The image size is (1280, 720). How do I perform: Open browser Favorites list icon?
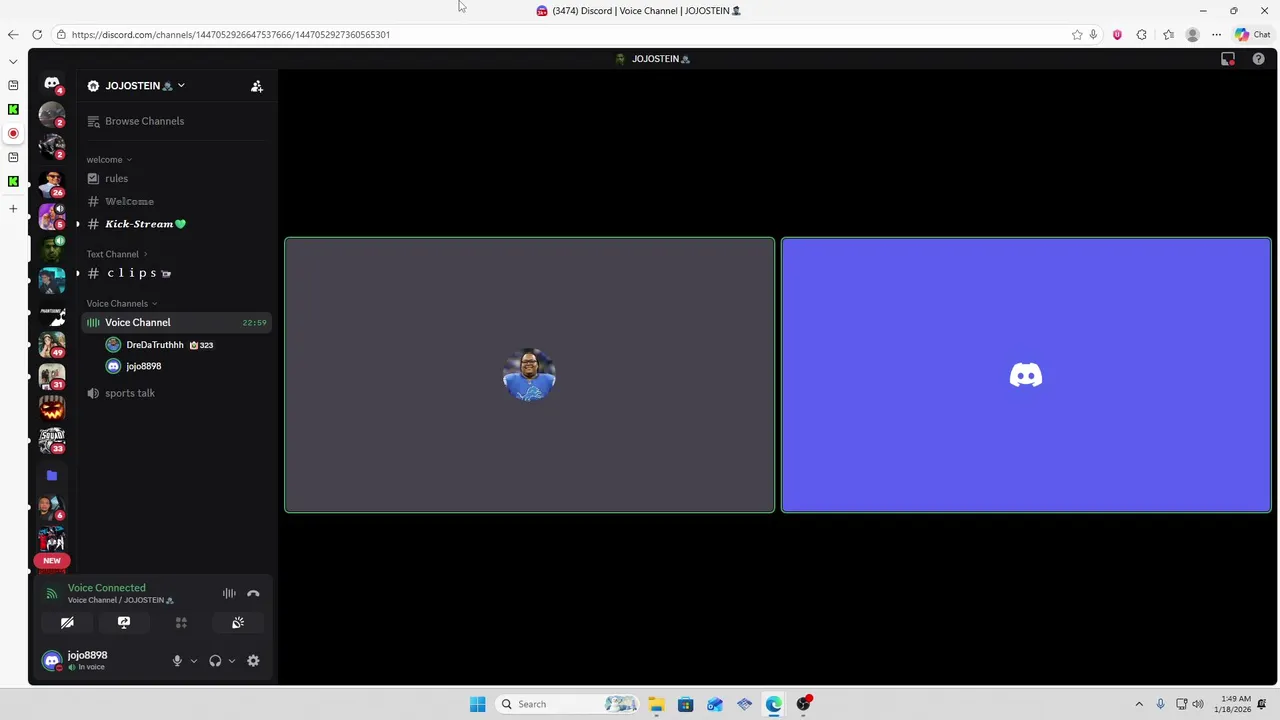click(x=1168, y=35)
